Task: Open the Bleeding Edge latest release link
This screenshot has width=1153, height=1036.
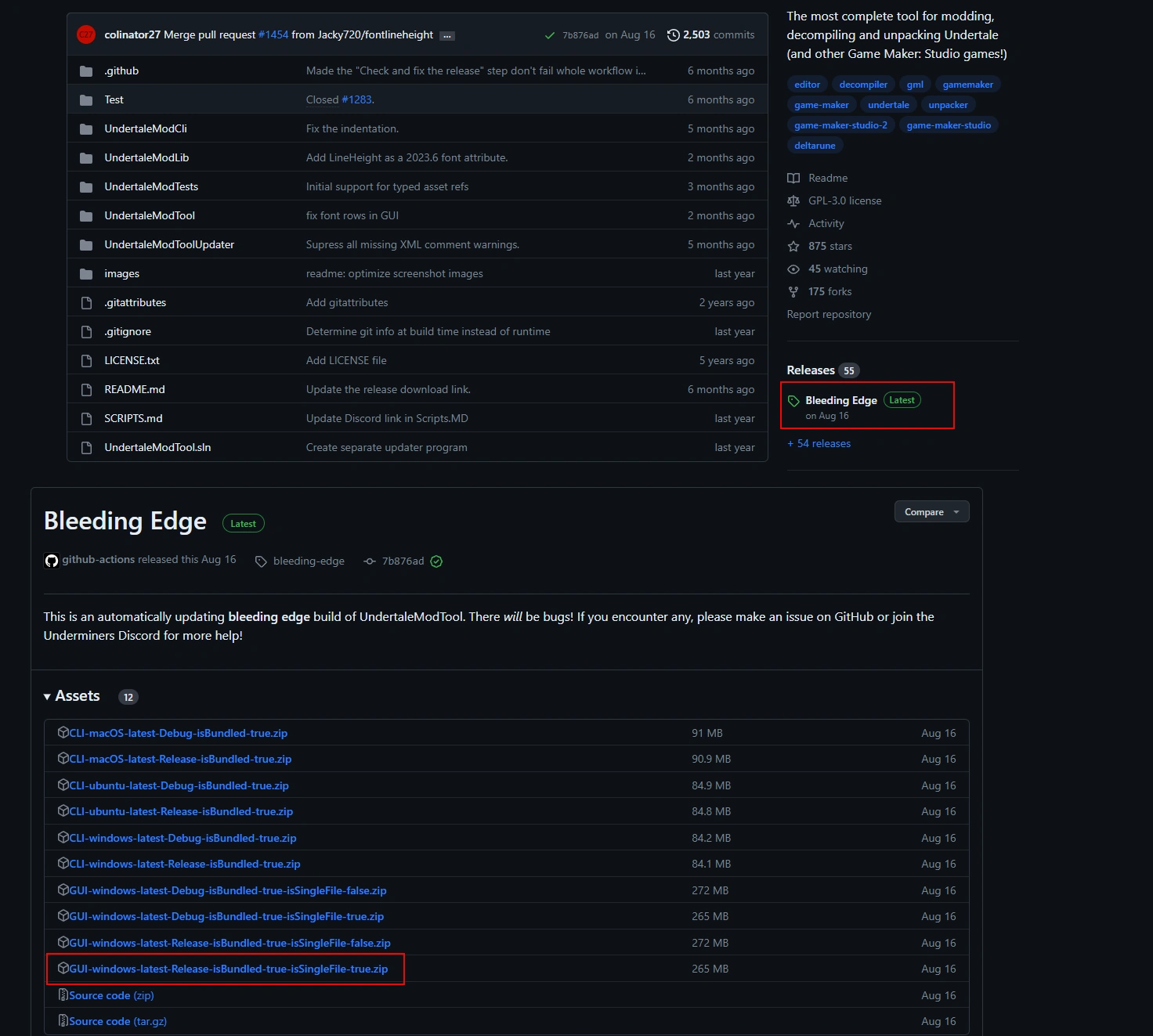Action: point(841,401)
